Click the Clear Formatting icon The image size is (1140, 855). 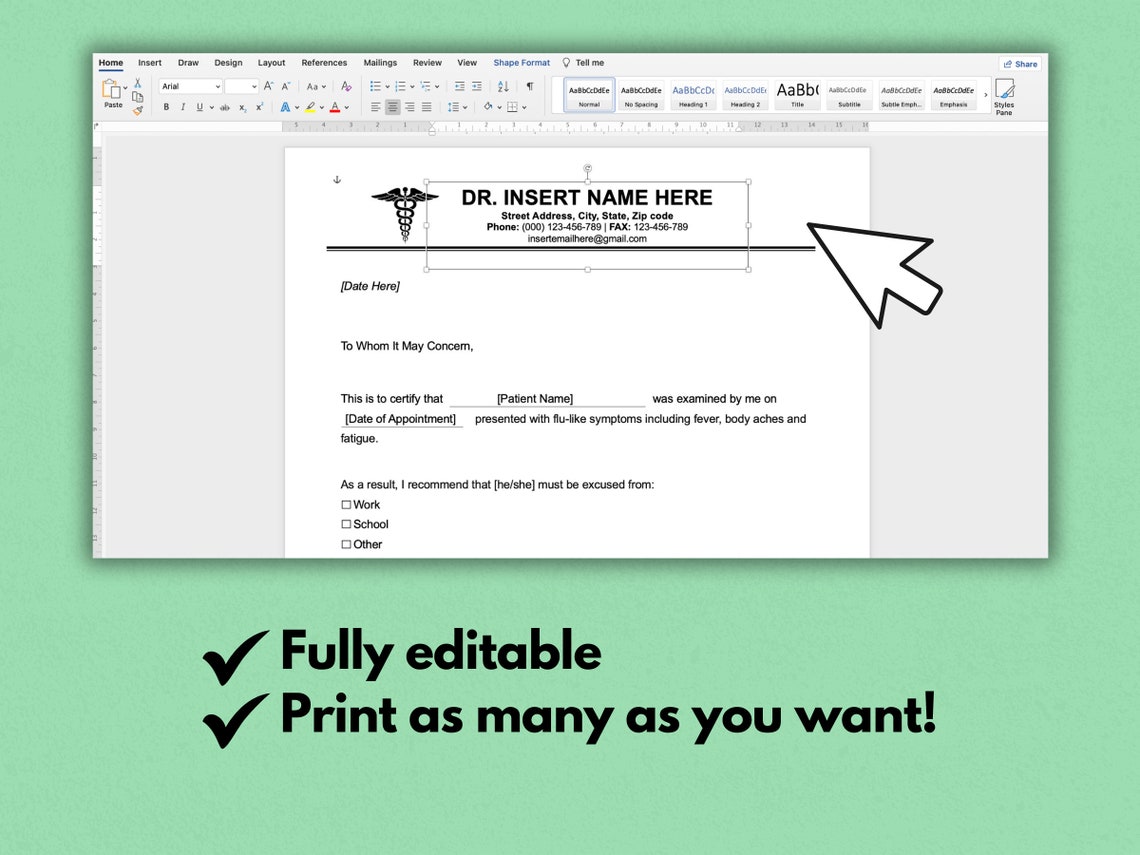tap(346, 88)
